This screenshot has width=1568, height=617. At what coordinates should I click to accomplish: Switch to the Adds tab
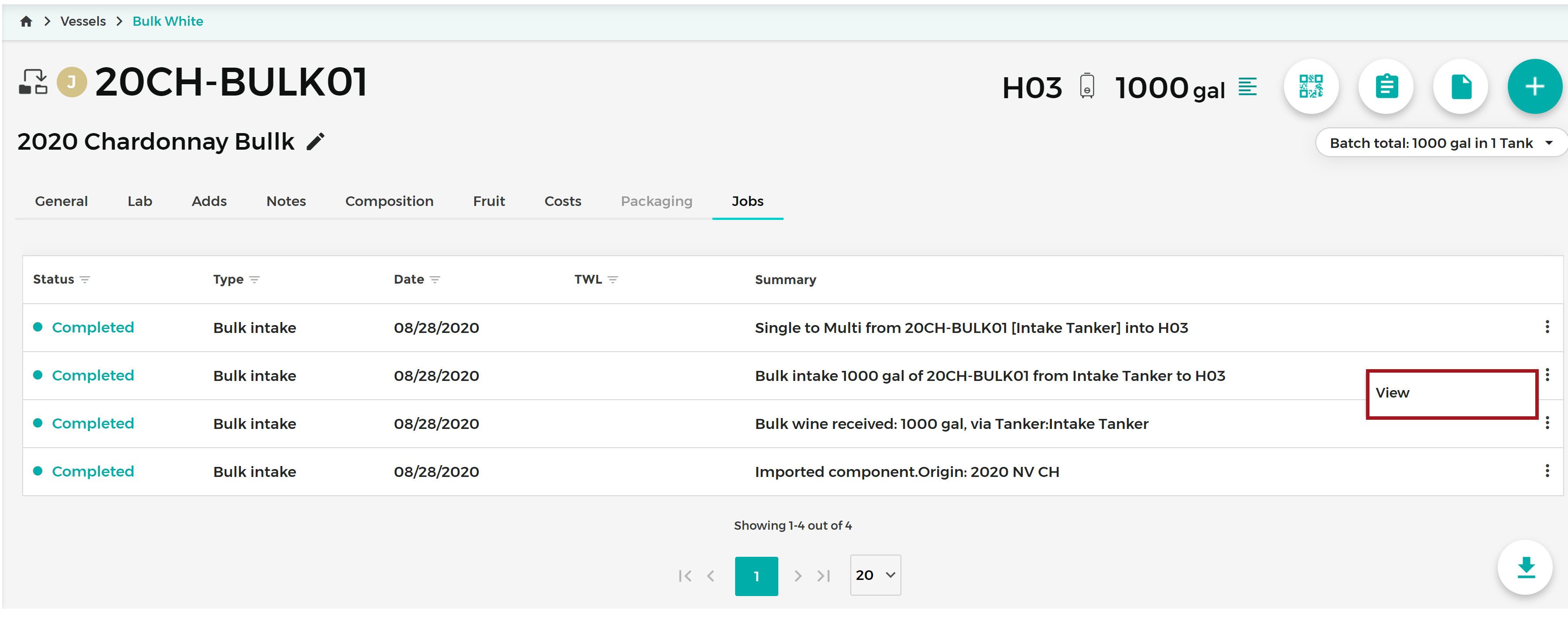[209, 201]
